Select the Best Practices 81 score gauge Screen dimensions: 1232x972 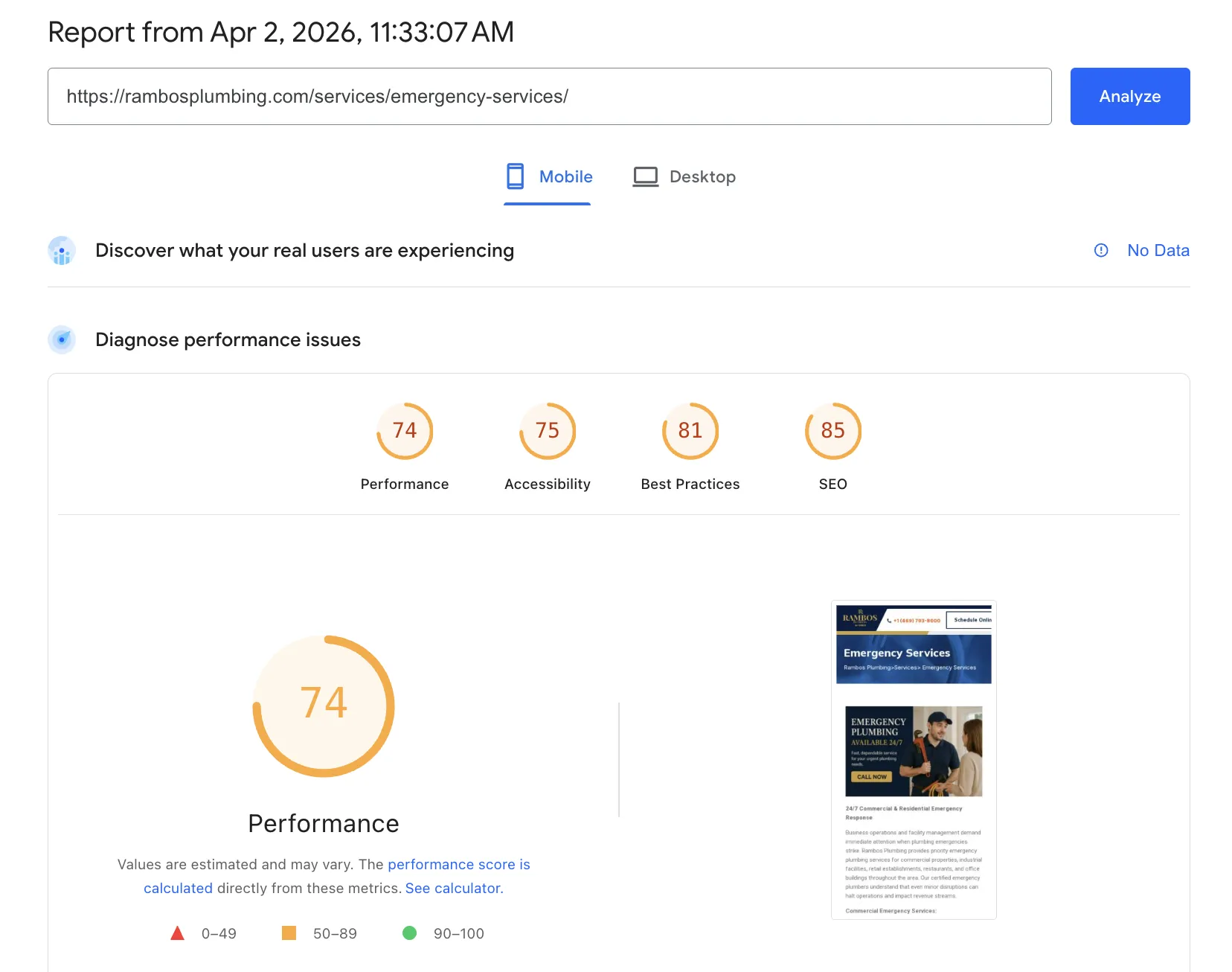pyautogui.click(x=690, y=431)
